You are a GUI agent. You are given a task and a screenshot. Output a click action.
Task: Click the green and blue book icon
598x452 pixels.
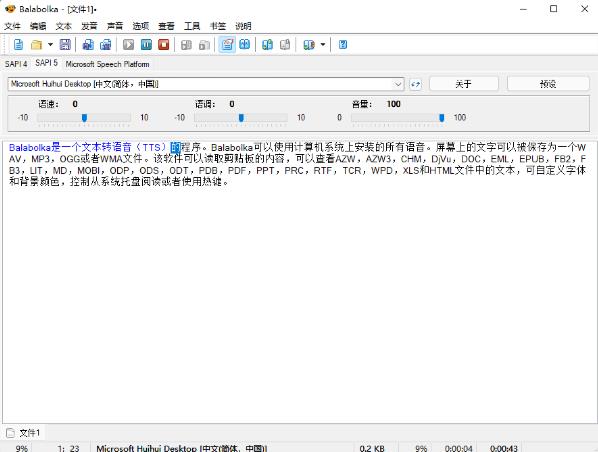(x=267, y=45)
